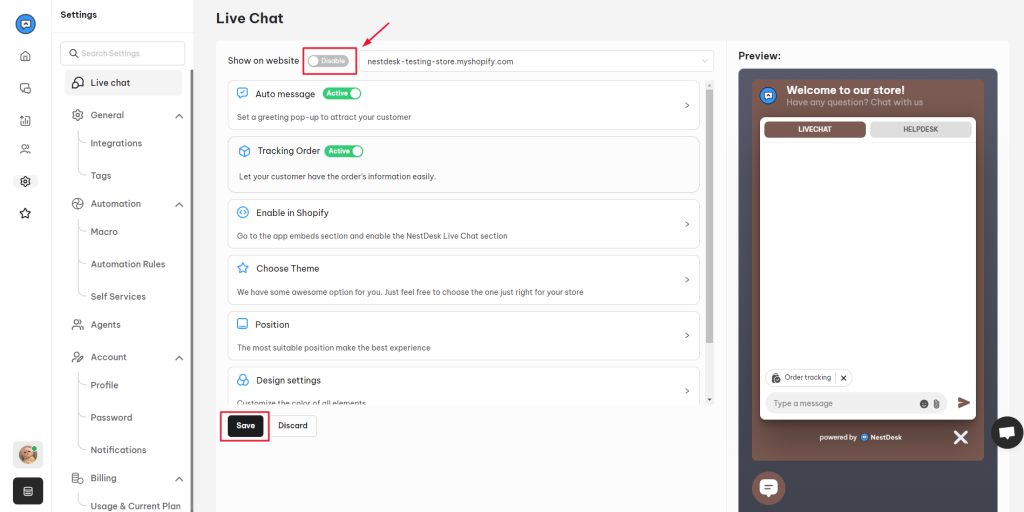Click the Position screen icon
The image size is (1024, 512).
[242, 324]
